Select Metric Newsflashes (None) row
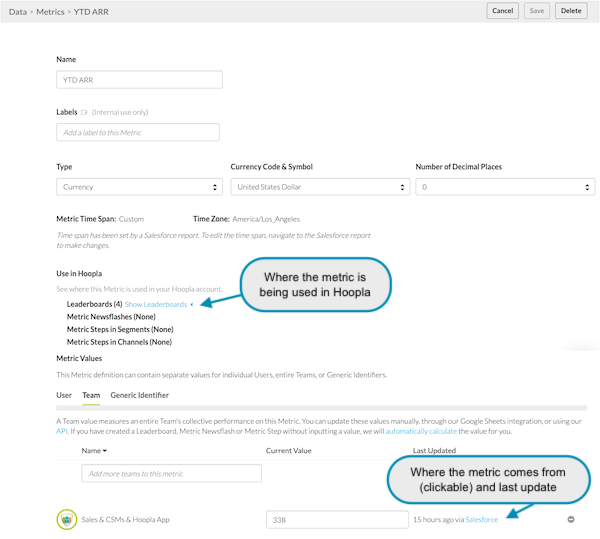 click(x=111, y=317)
